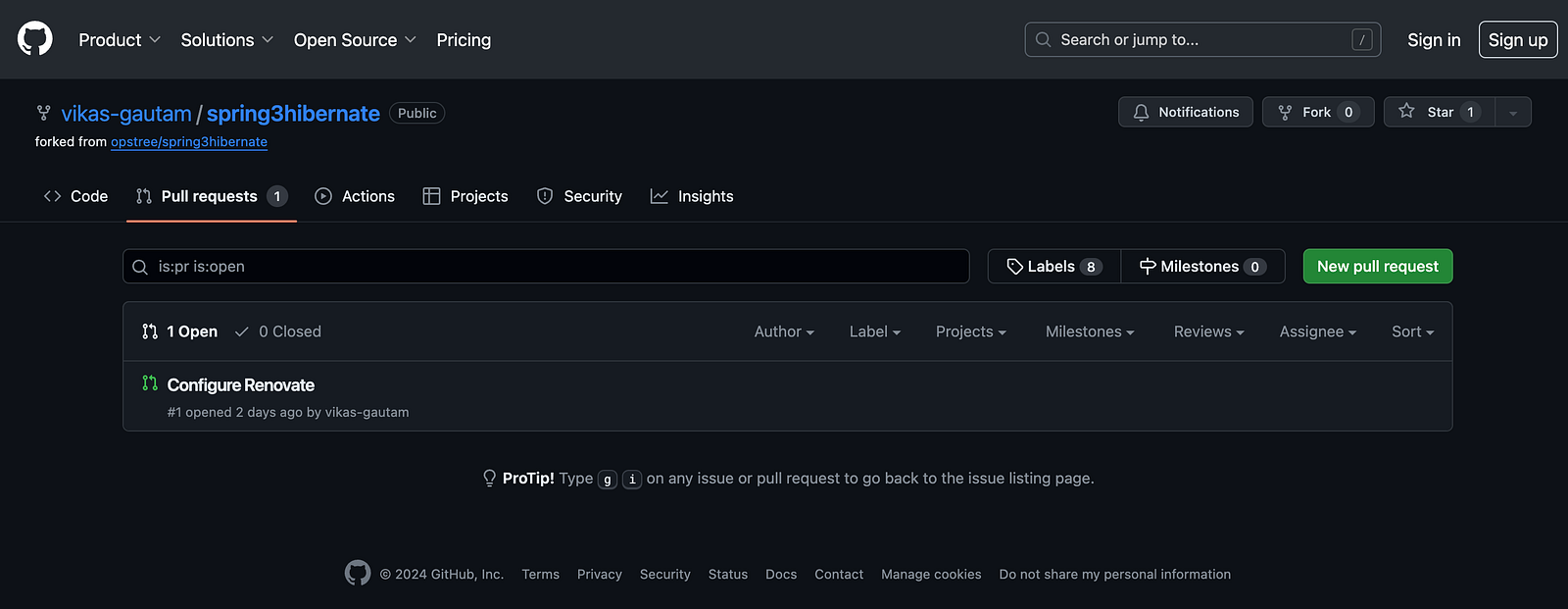Open the spring3hibernate repository link
This screenshot has height=609, width=1568.
point(293,114)
